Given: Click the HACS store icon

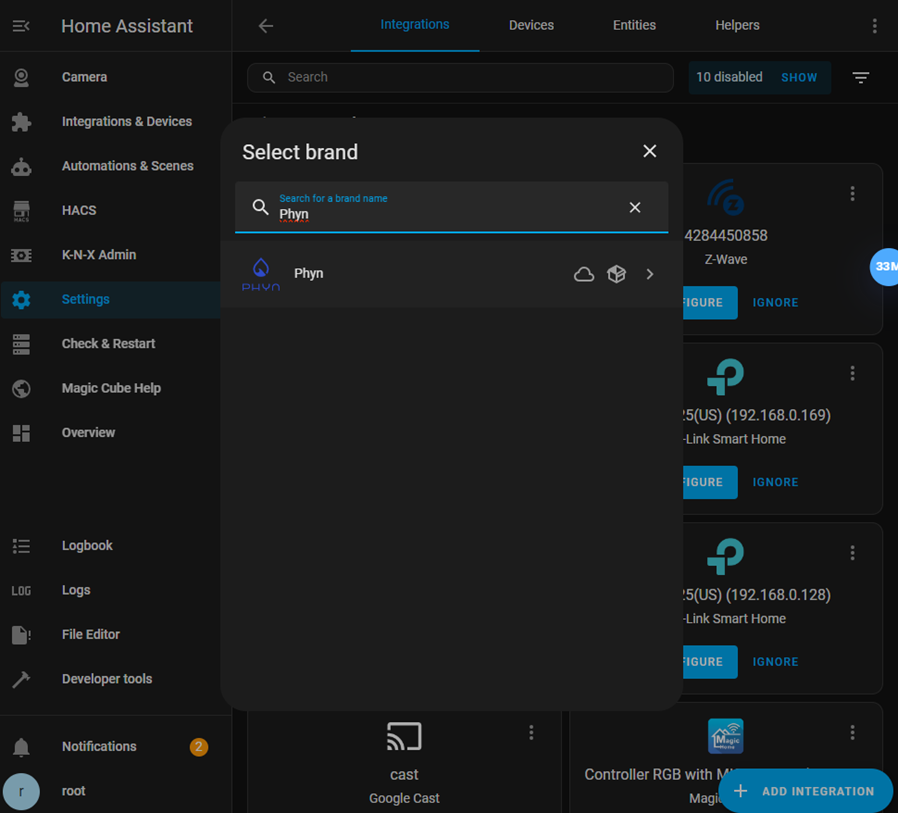Looking at the screenshot, I should tap(21, 211).
